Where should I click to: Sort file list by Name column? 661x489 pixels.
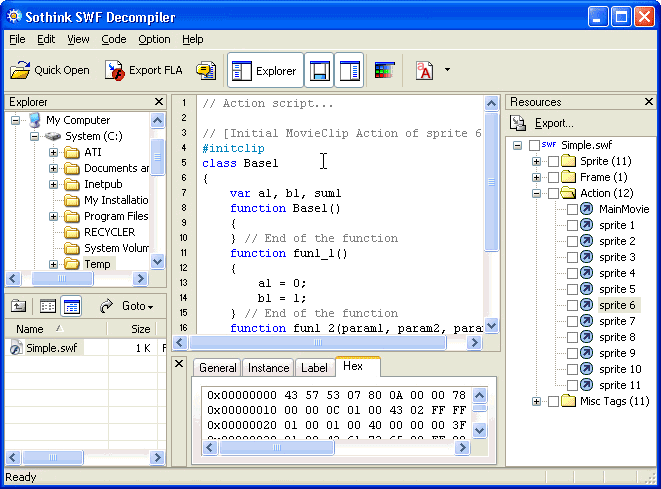[55, 329]
